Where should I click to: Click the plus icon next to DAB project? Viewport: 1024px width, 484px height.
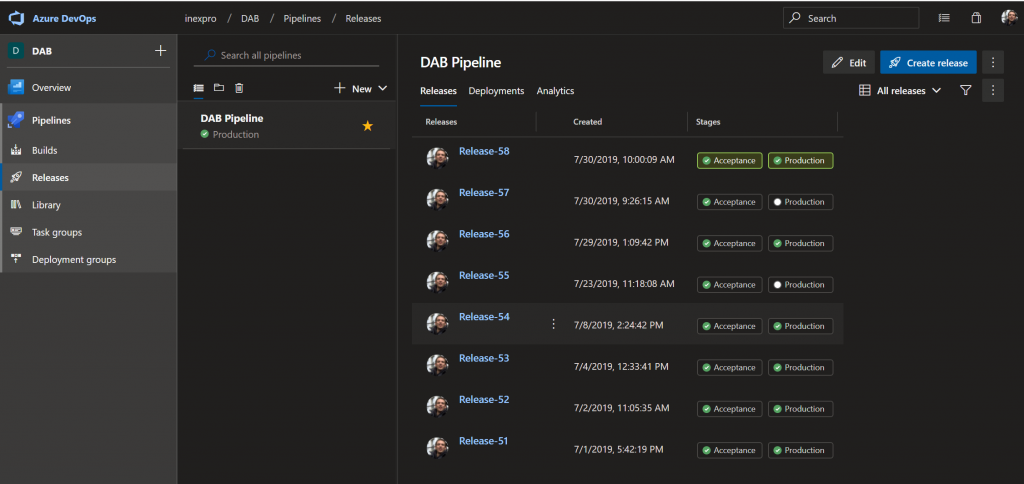tap(160, 50)
